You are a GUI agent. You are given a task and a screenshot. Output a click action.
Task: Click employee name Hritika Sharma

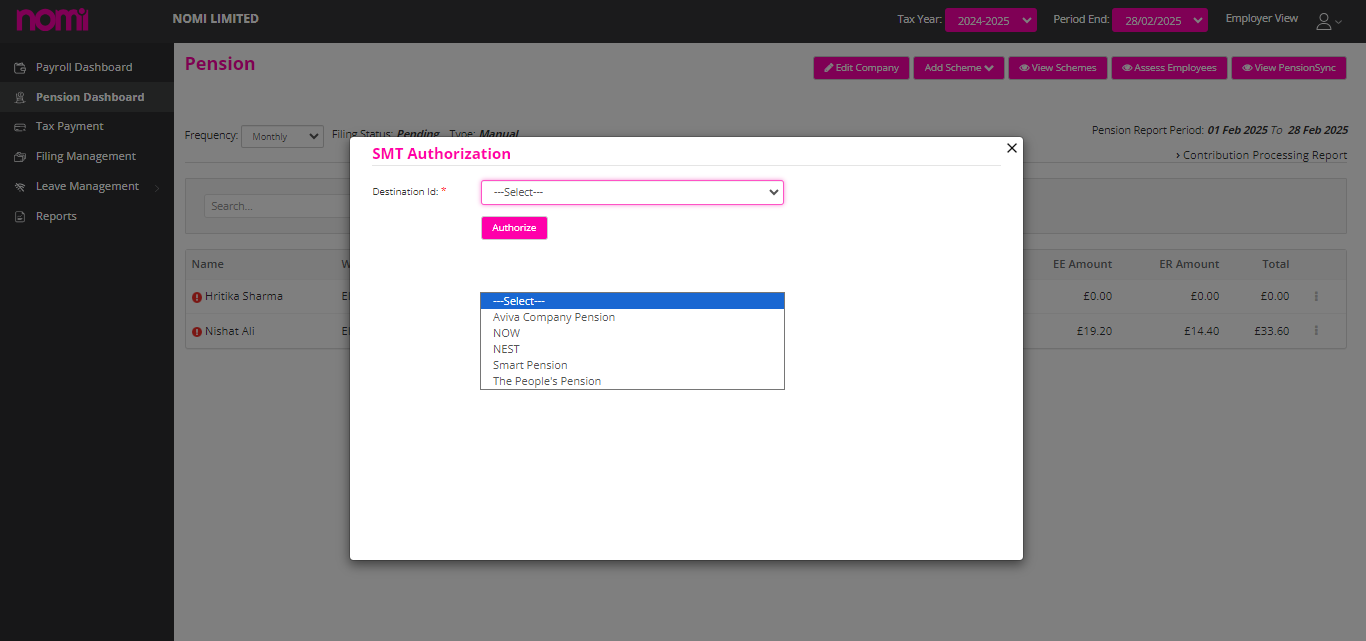(244, 297)
